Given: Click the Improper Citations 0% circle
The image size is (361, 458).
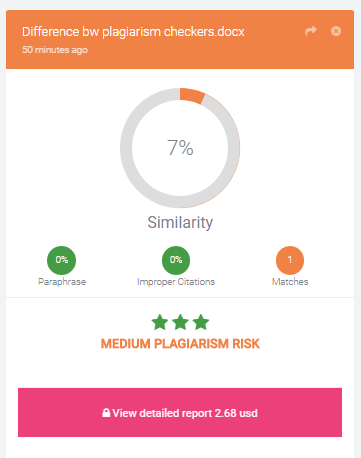Looking at the screenshot, I should pos(176,260).
